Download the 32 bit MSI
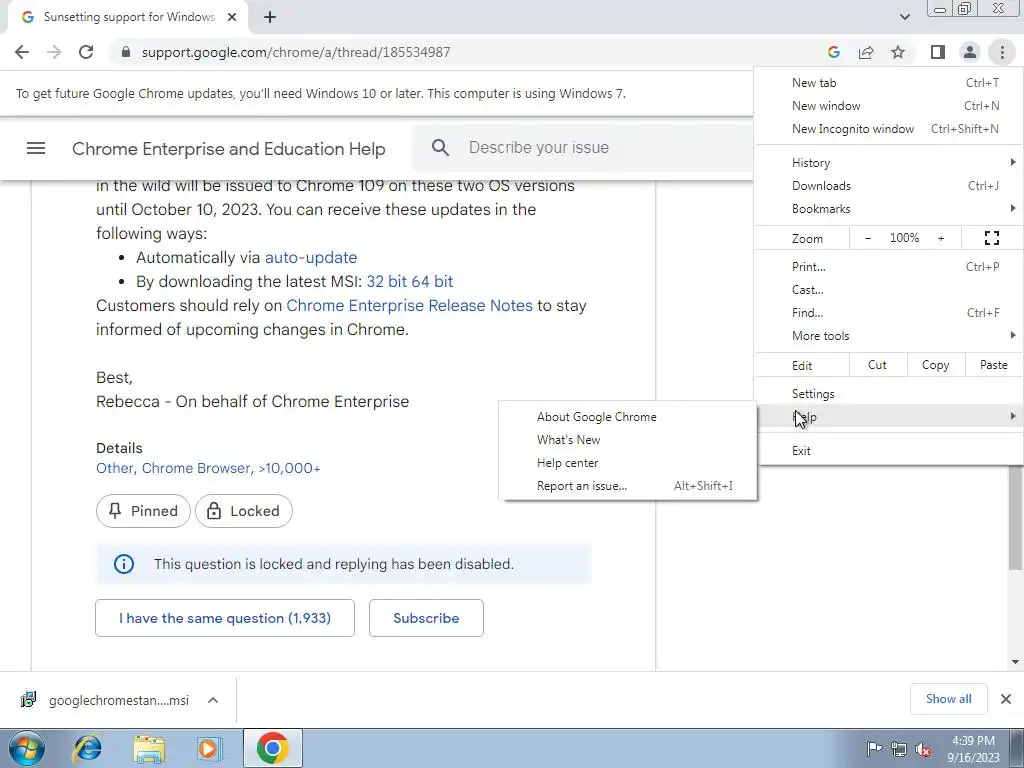1024x768 pixels. click(387, 281)
